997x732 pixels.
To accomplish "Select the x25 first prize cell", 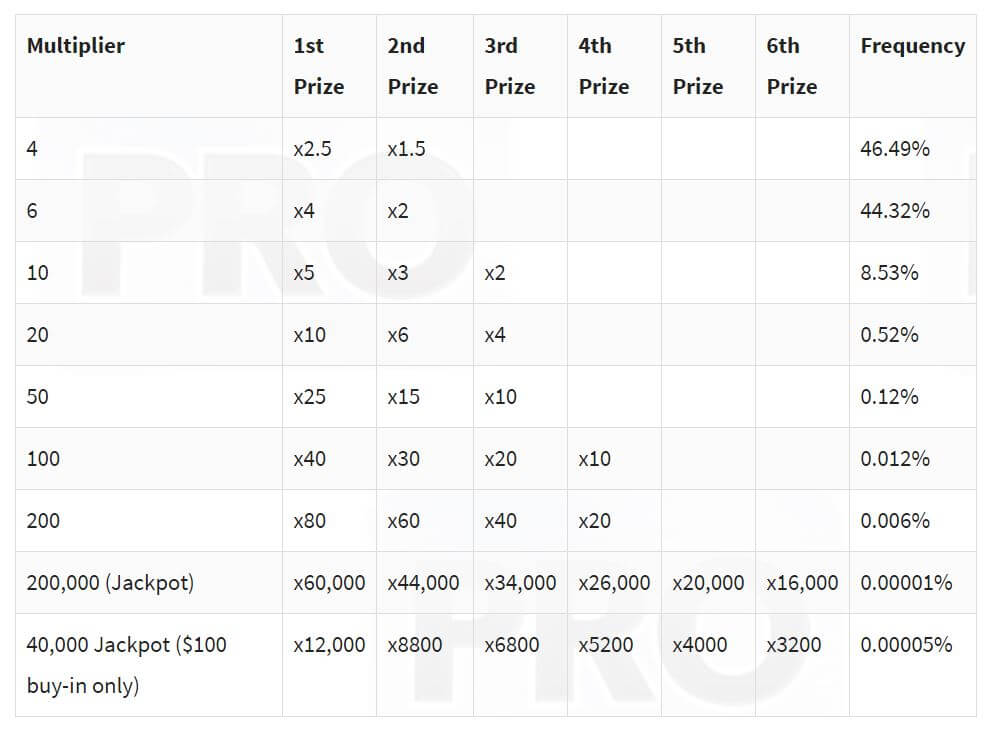I will 309,397.
